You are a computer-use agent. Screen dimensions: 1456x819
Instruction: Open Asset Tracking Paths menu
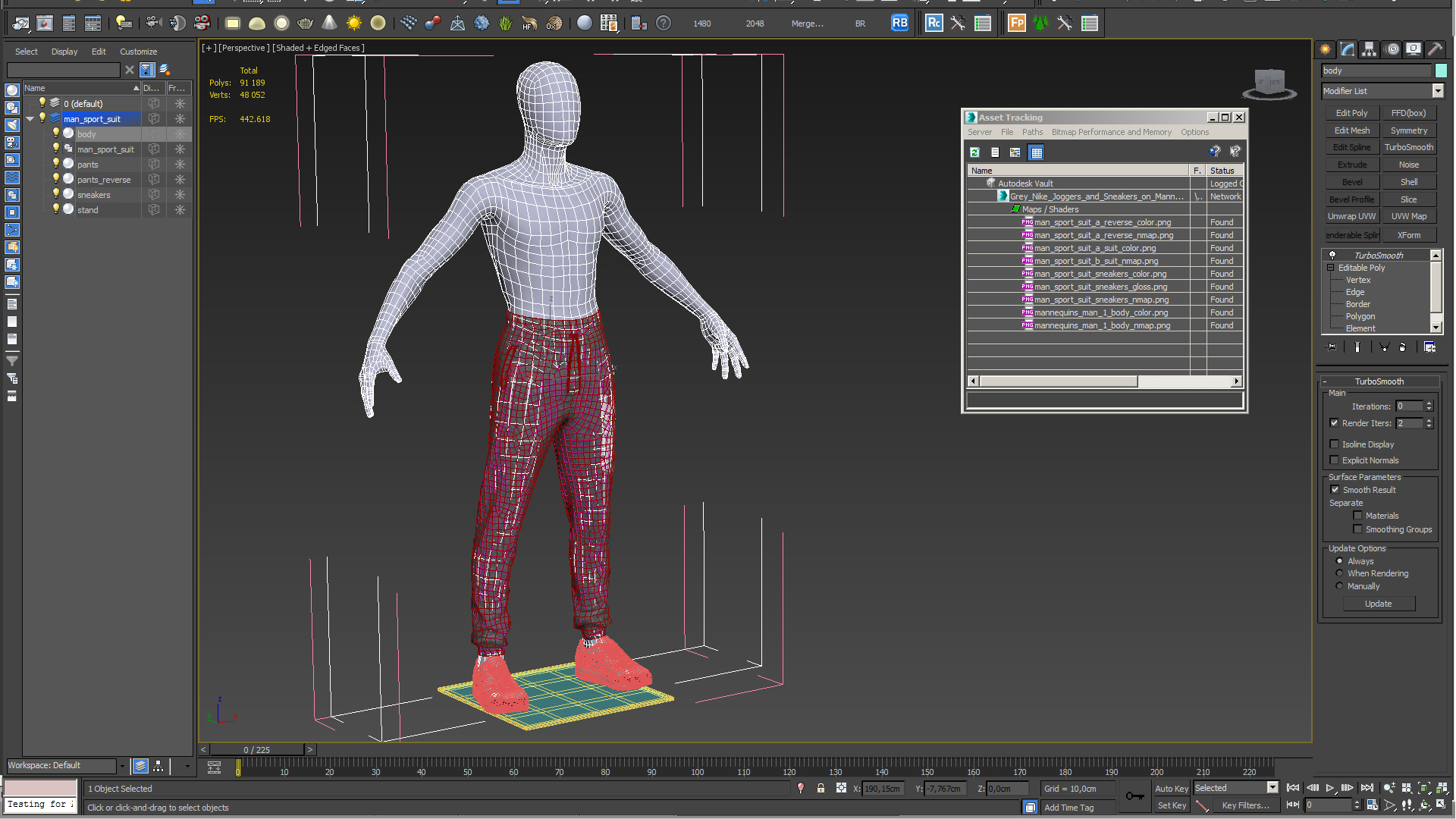click(1032, 132)
